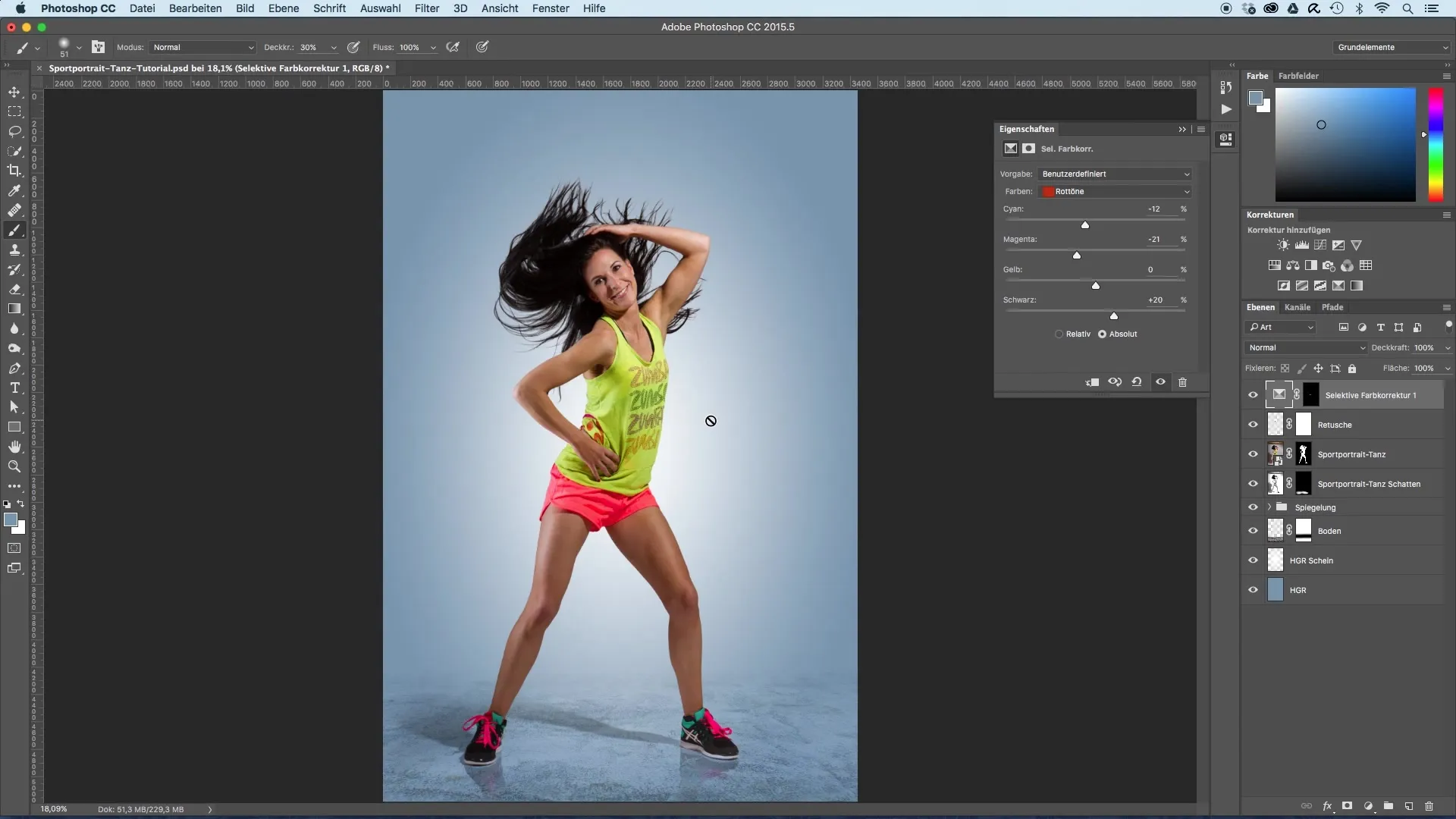This screenshot has height=819, width=1456.
Task: Select the Gradient tool
Action: coord(14,309)
